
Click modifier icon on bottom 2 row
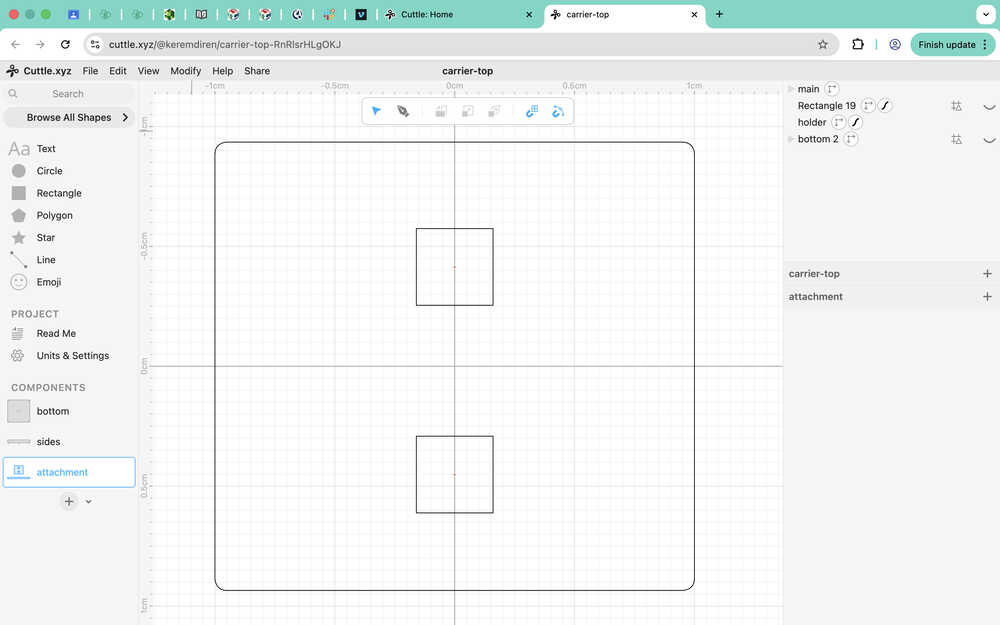[957, 139]
